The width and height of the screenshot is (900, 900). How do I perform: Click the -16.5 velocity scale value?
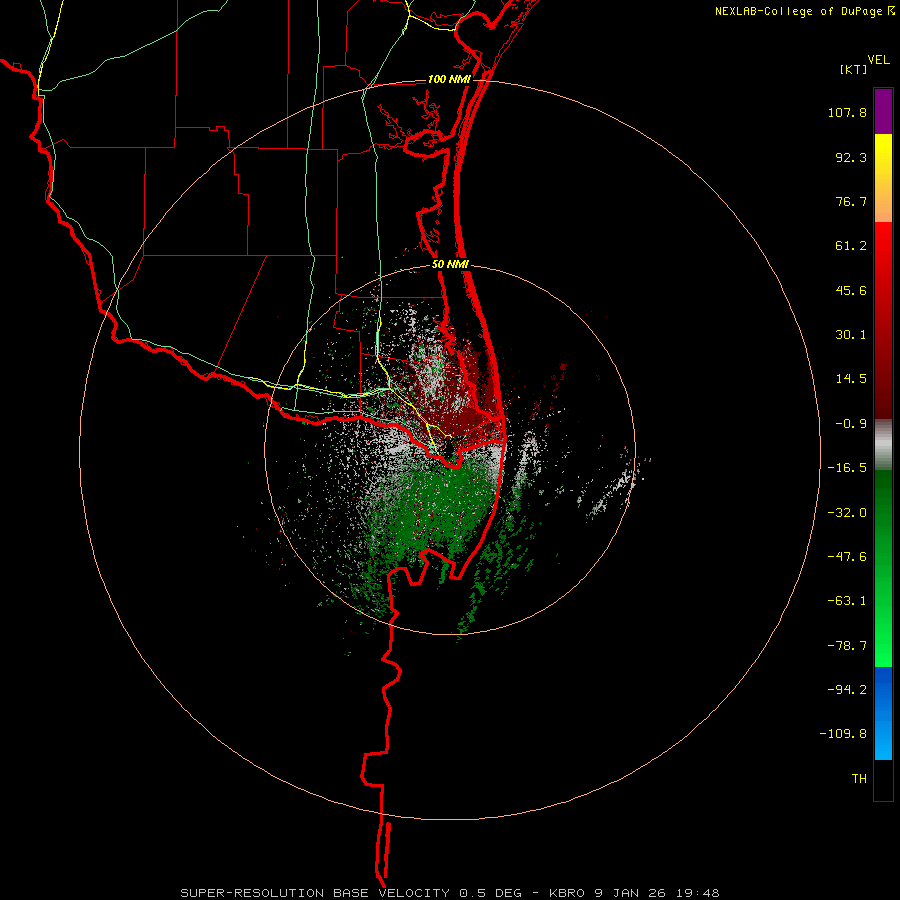pos(847,468)
